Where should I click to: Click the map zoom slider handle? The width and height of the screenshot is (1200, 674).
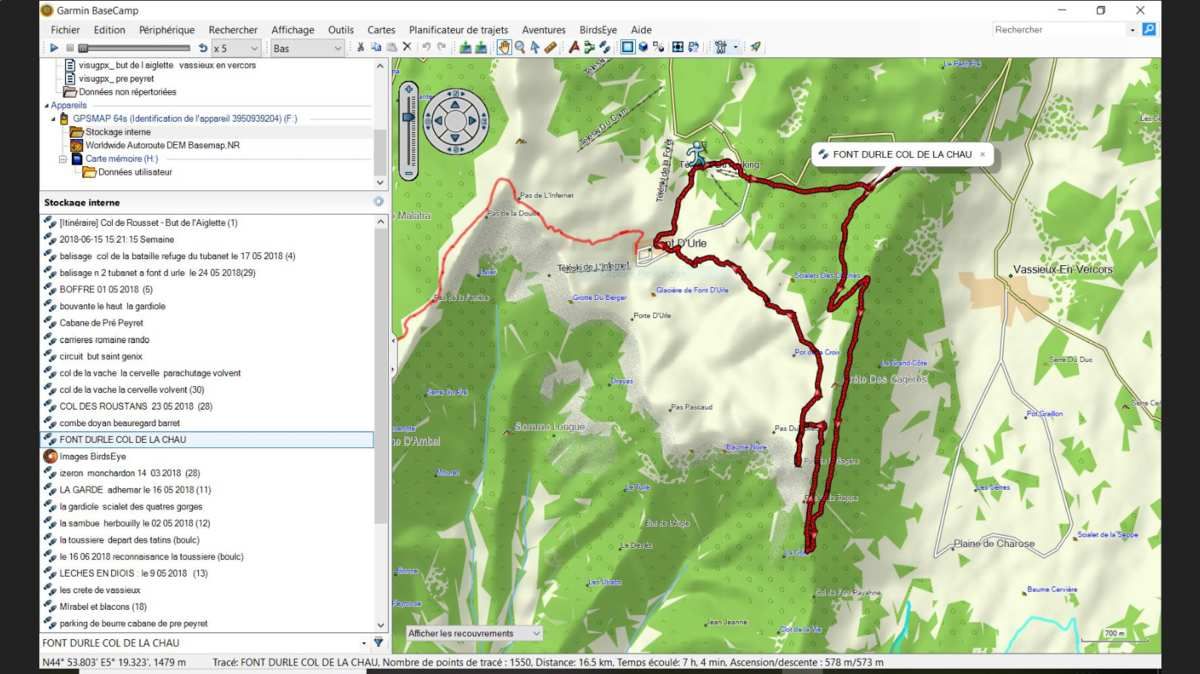point(408,116)
